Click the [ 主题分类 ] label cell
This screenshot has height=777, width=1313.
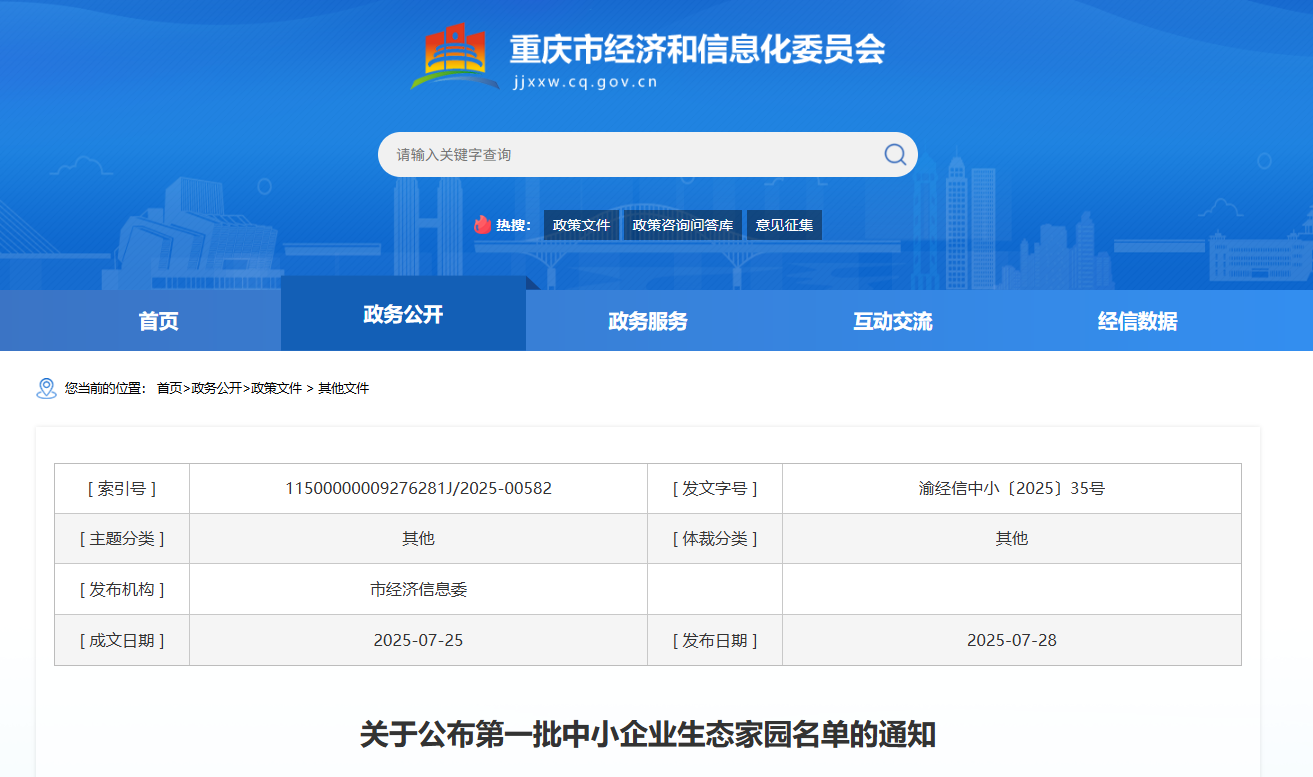coord(122,539)
